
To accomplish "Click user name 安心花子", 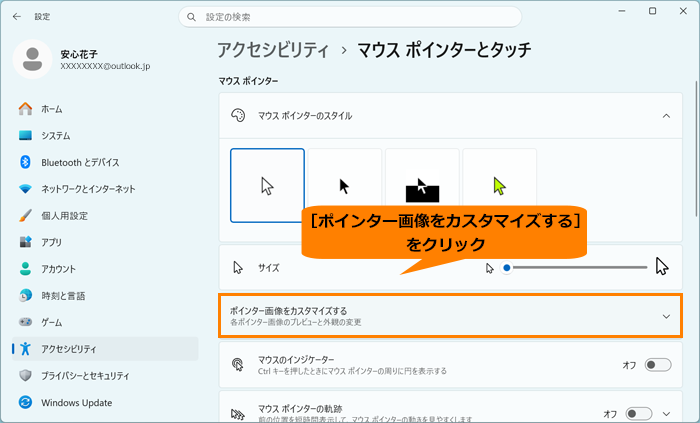I will tap(79, 54).
